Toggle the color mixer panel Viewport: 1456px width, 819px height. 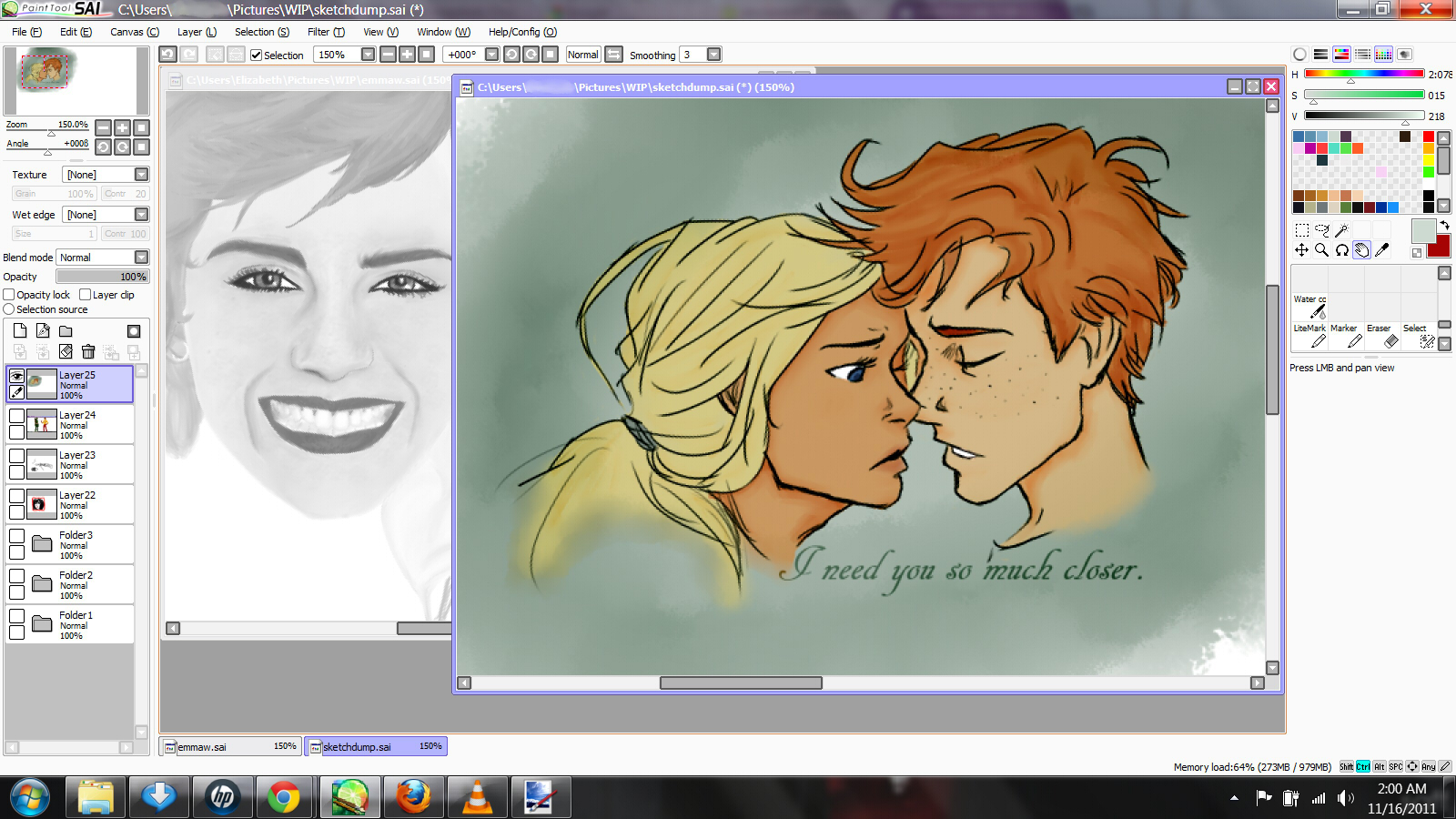click(x=1362, y=55)
